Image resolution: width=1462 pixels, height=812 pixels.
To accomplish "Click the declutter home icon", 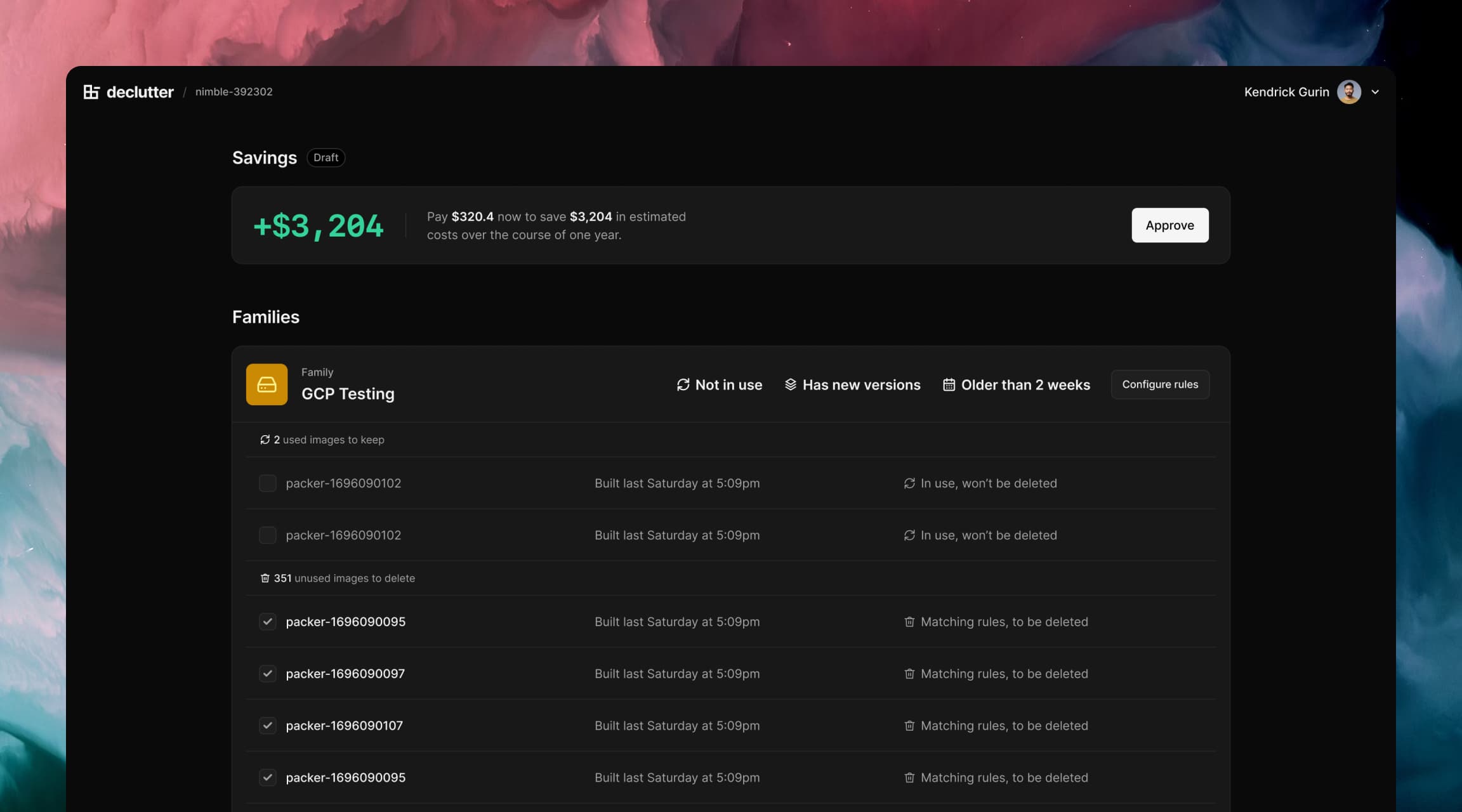I will point(90,92).
